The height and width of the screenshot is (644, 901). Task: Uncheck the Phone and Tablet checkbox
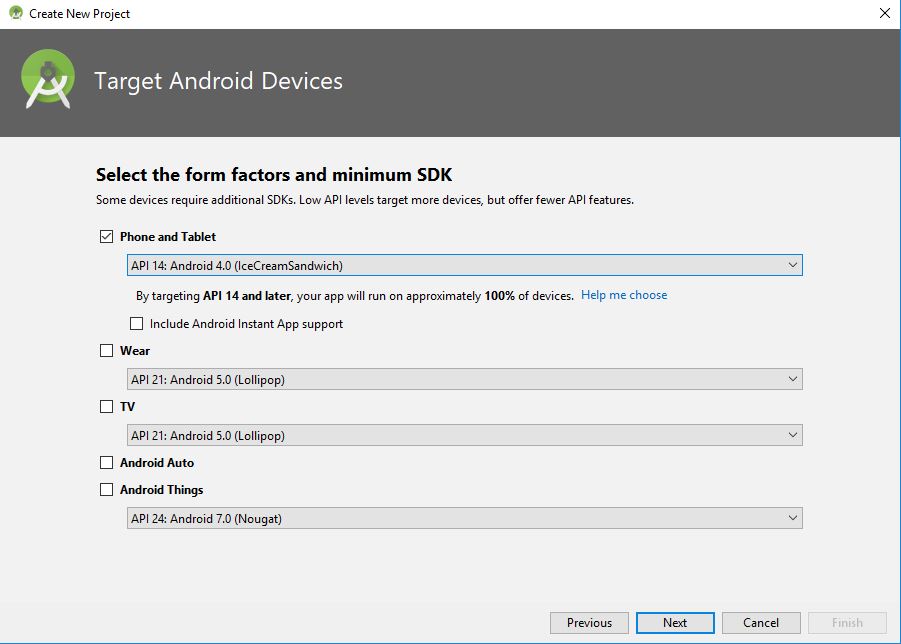(106, 237)
